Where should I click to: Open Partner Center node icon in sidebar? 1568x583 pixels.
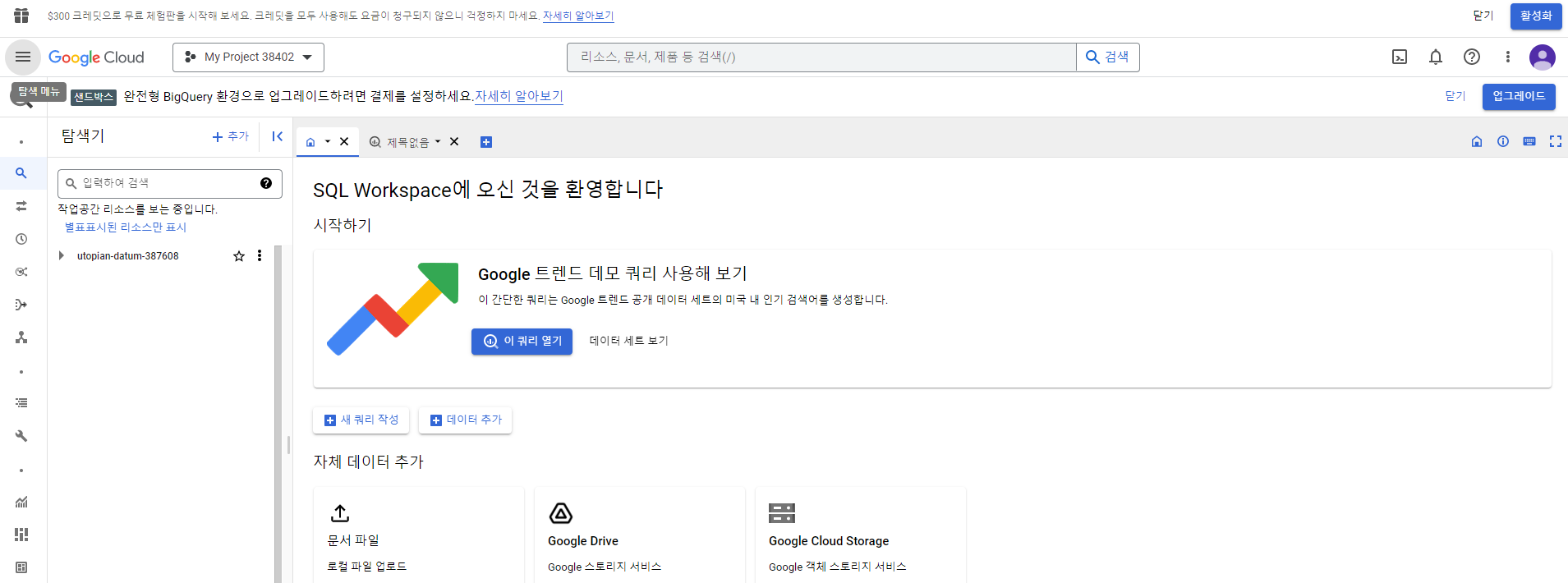(x=21, y=337)
